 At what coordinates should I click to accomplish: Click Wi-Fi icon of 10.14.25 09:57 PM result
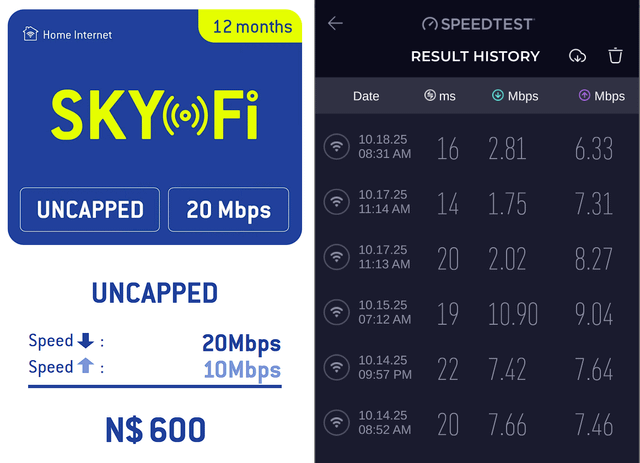pos(337,368)
